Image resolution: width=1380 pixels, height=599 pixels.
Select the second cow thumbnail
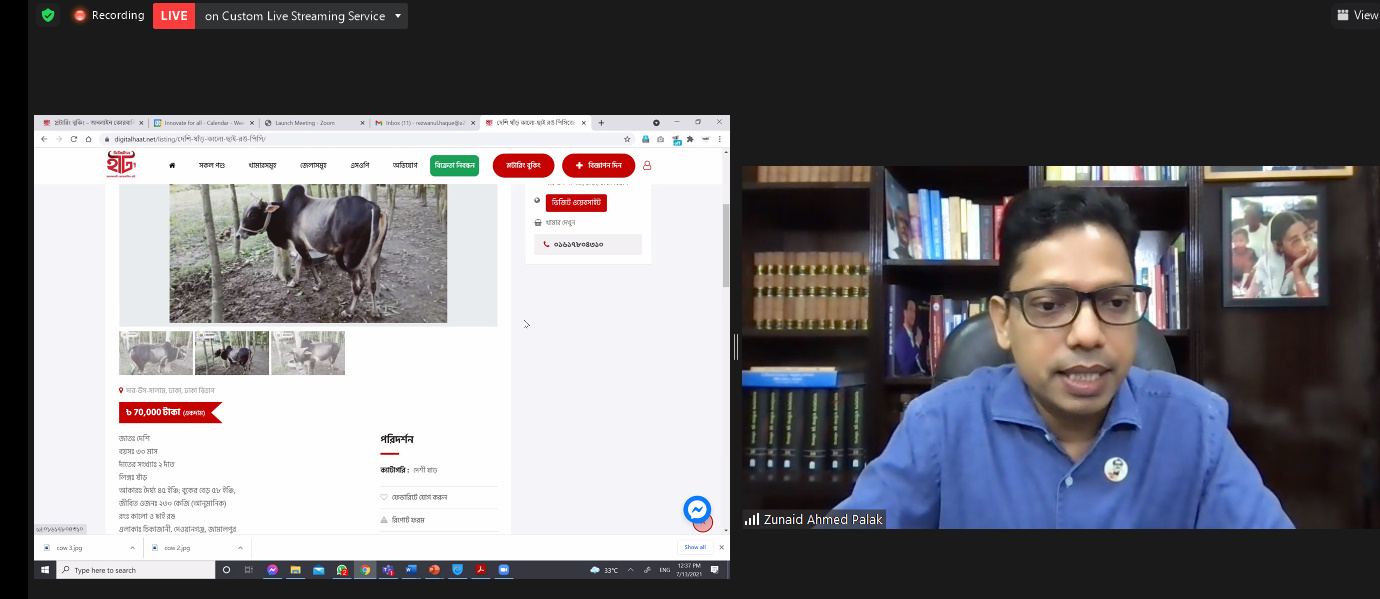pos(232,353)
